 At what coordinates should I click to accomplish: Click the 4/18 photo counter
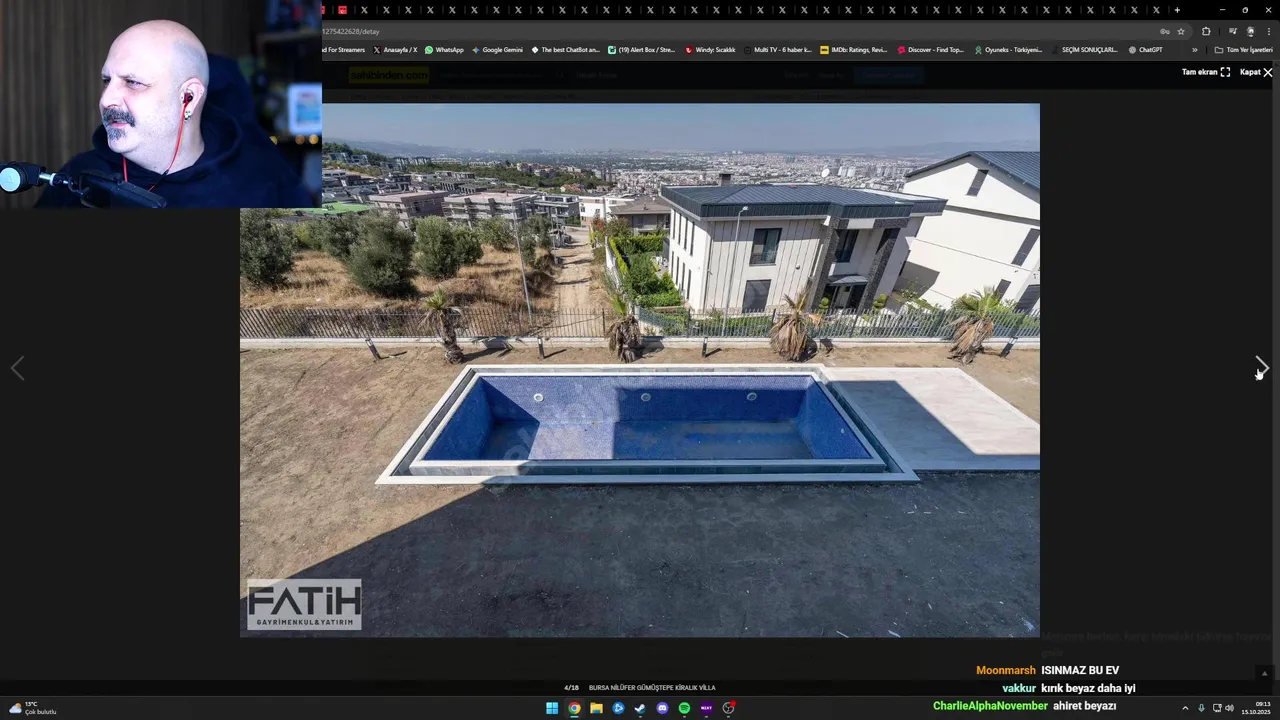coord(571,688)
